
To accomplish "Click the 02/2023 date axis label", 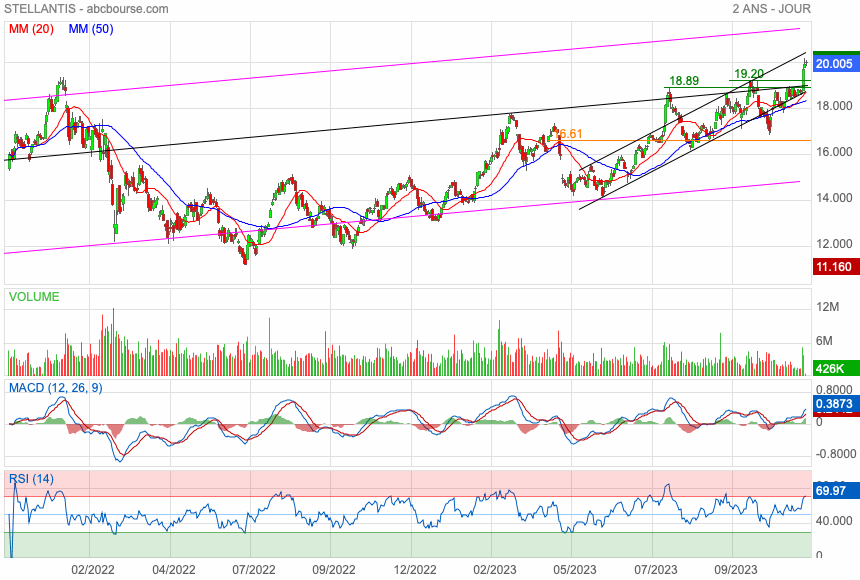I will pos(495,570).
